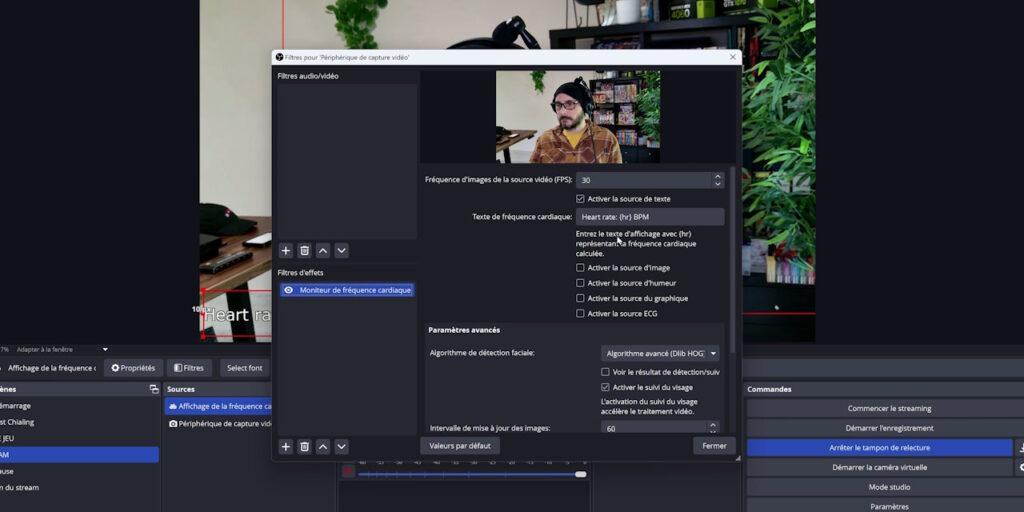Click the mute speaker icon in audio mixer

point(349,472)
